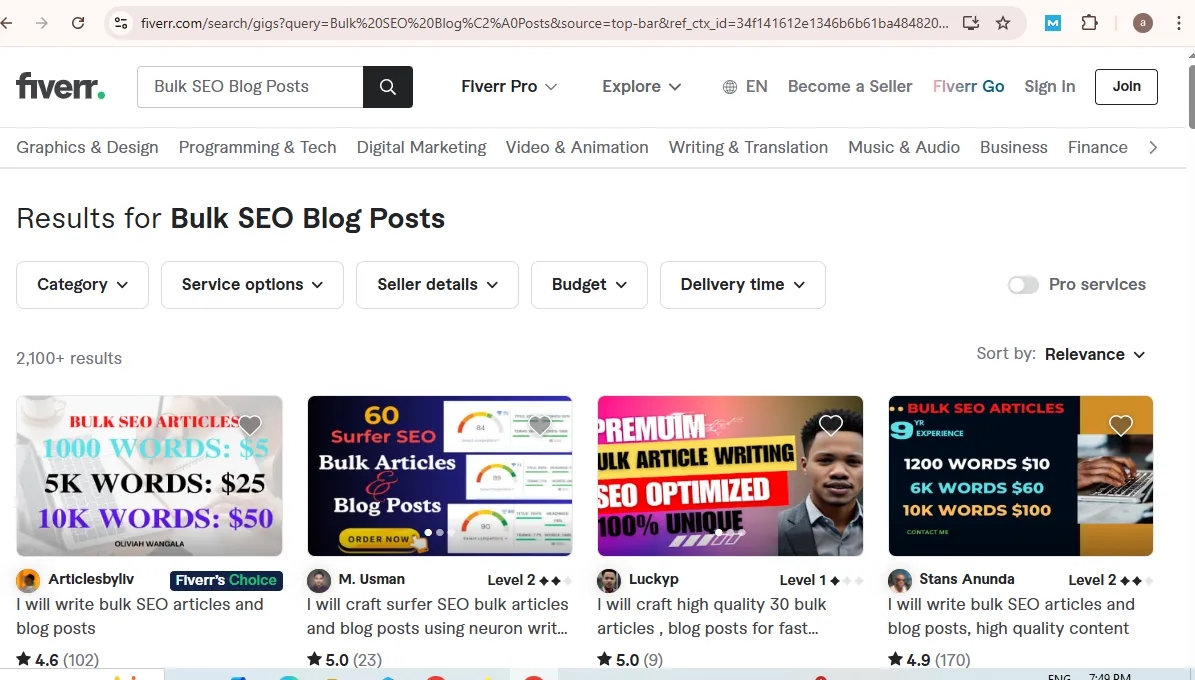Open Luckyp's 30 bulk articles gig title
Image resolution: width=1195 pixels, height=680 pixels.
712,616
